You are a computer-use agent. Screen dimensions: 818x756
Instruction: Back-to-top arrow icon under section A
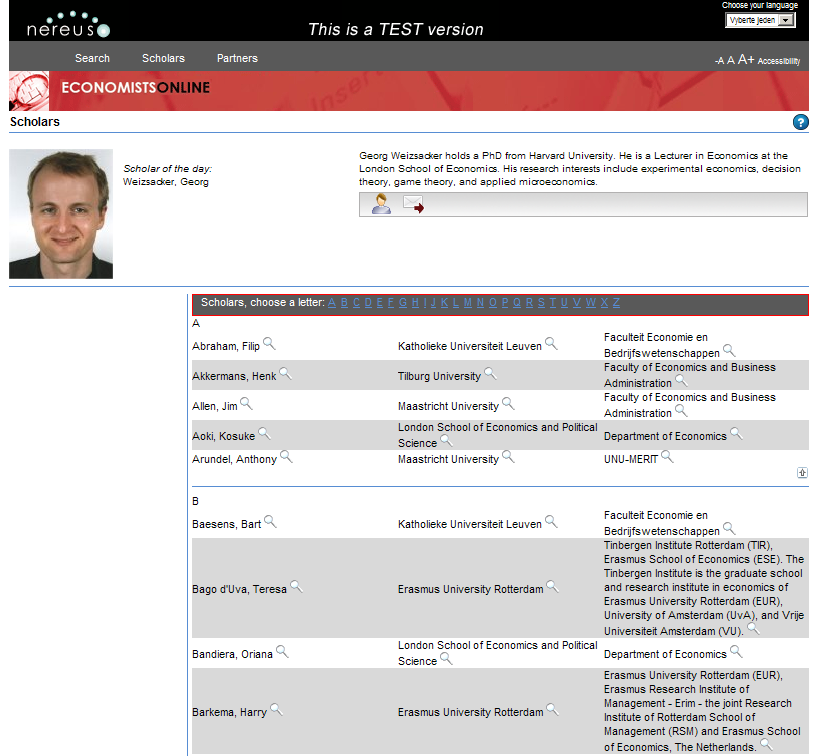click(802, 473)
